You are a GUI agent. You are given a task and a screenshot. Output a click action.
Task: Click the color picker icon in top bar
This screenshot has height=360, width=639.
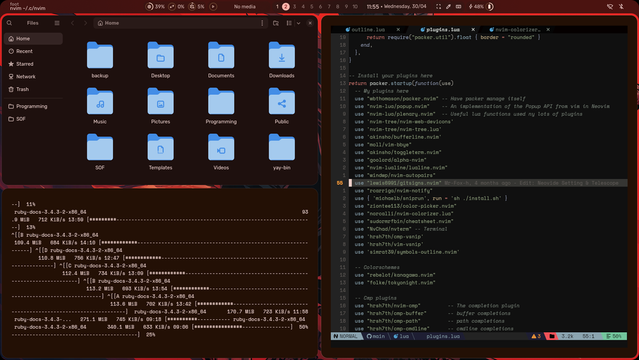tap(448, 7)
